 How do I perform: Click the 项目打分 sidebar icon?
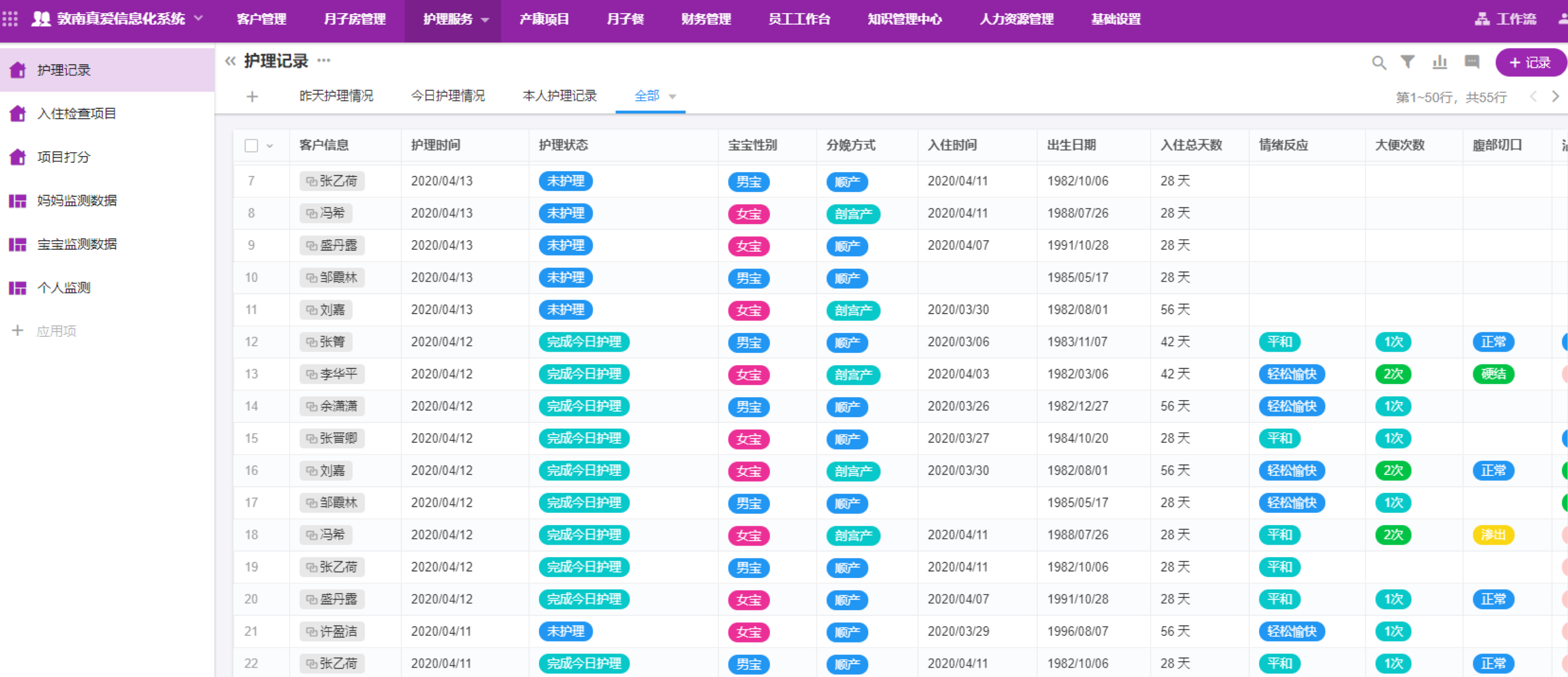tap(17, 157)
